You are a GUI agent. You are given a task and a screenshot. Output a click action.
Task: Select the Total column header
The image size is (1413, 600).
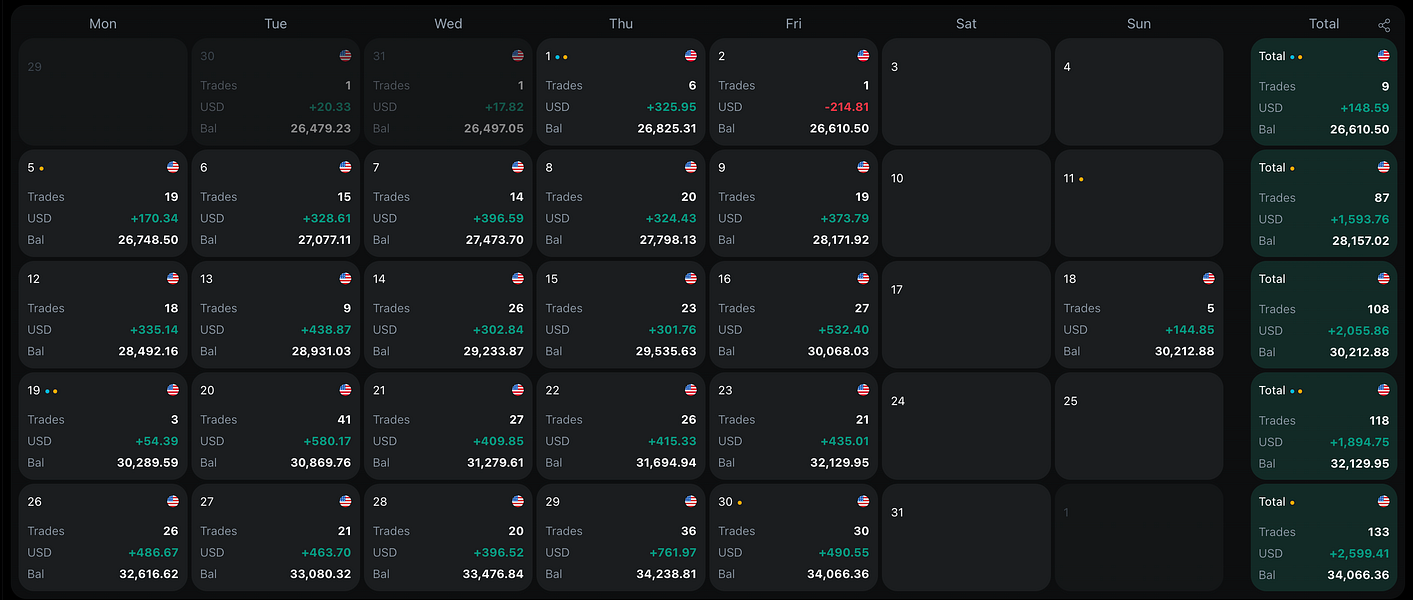coord(1324,23)
